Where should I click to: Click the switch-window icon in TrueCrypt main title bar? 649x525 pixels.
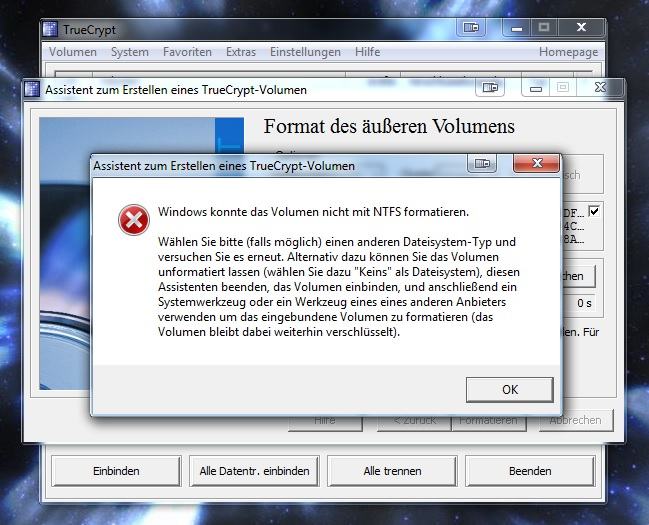click(x=471, y=28)
